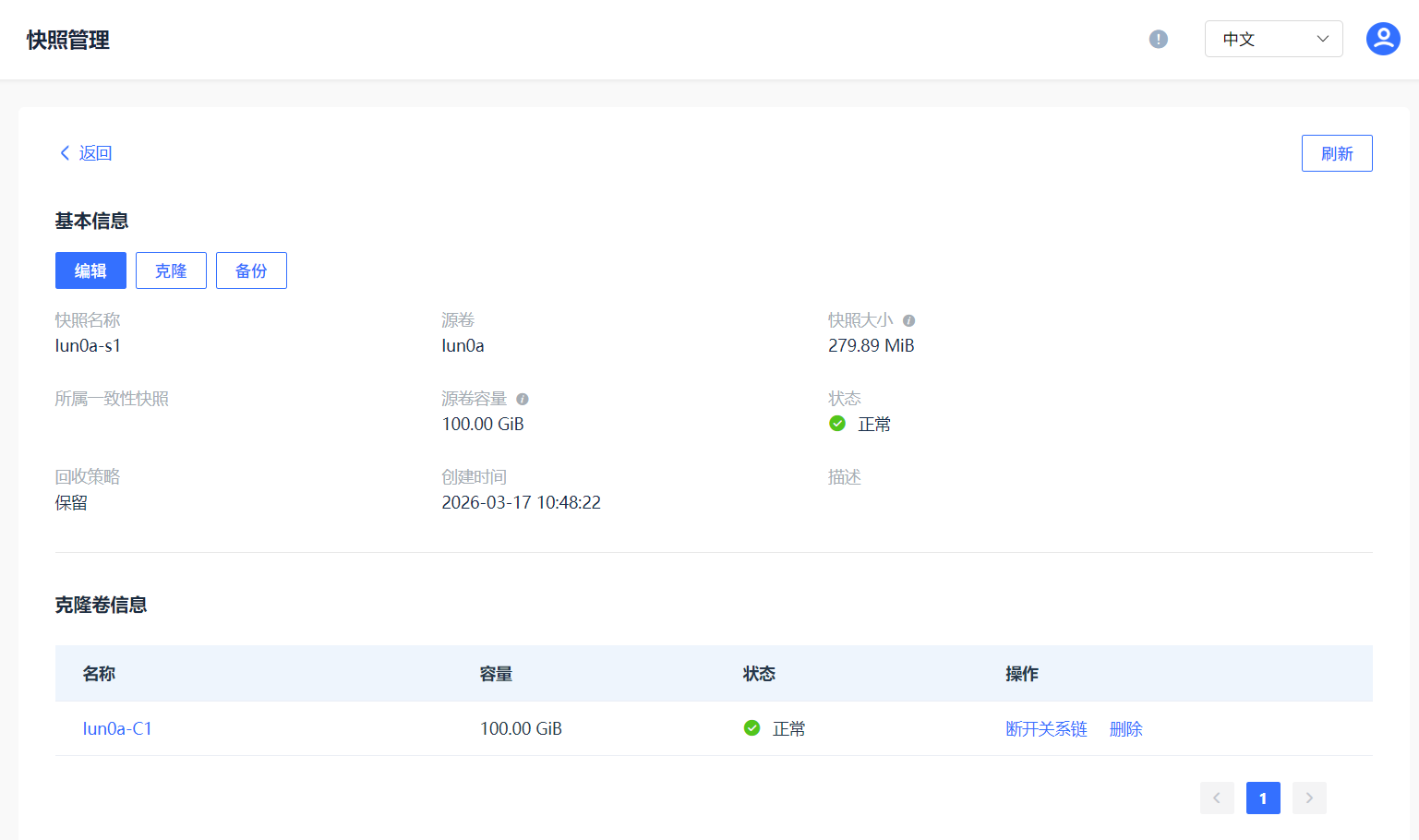The width and height of the screenshot is (1419, 840).
Task: Click 断开关系链 for lun0a-C1
Action: tap(1046, 728)
